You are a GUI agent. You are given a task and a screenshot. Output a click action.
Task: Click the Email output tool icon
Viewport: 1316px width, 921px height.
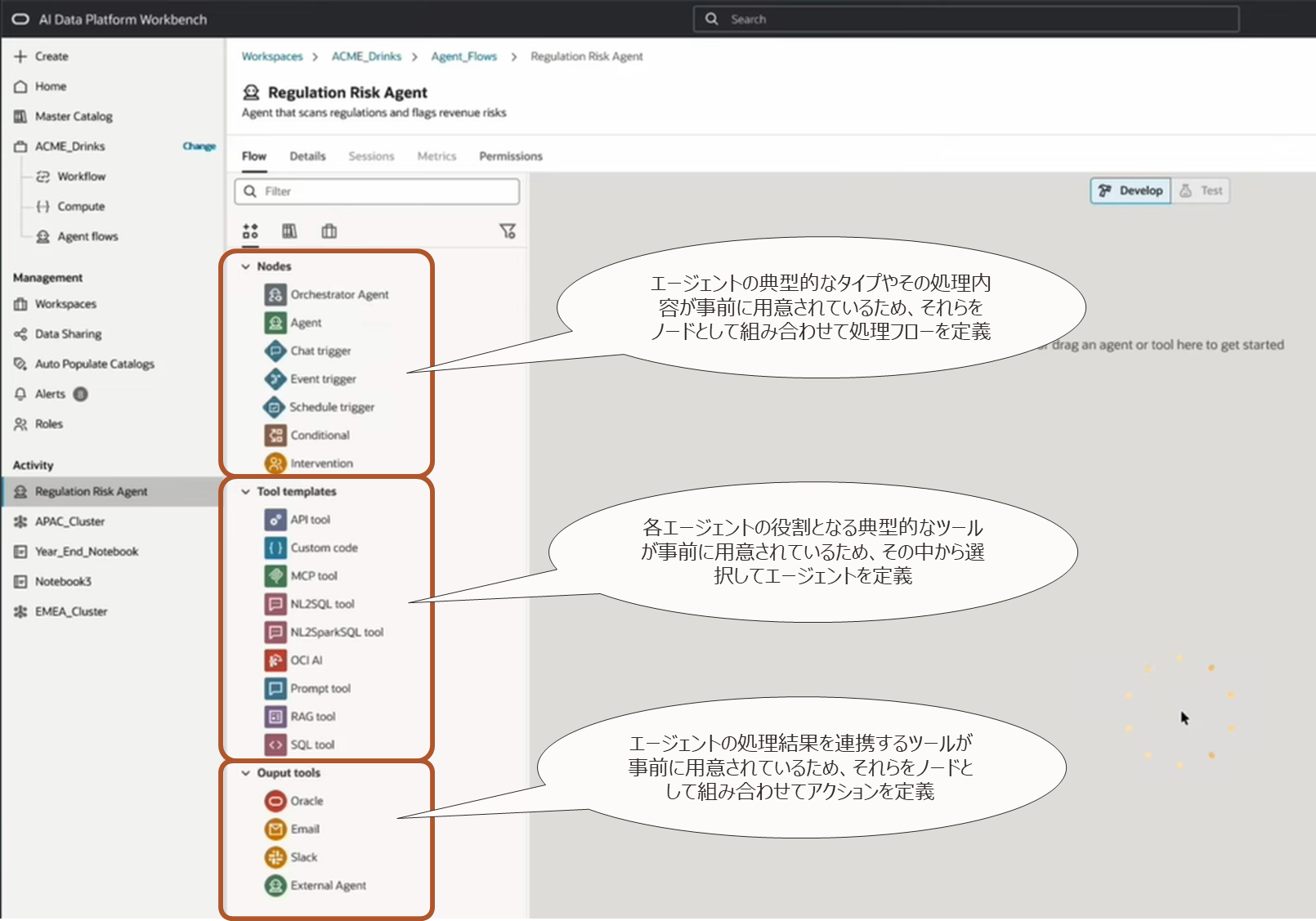coord(275,829)
